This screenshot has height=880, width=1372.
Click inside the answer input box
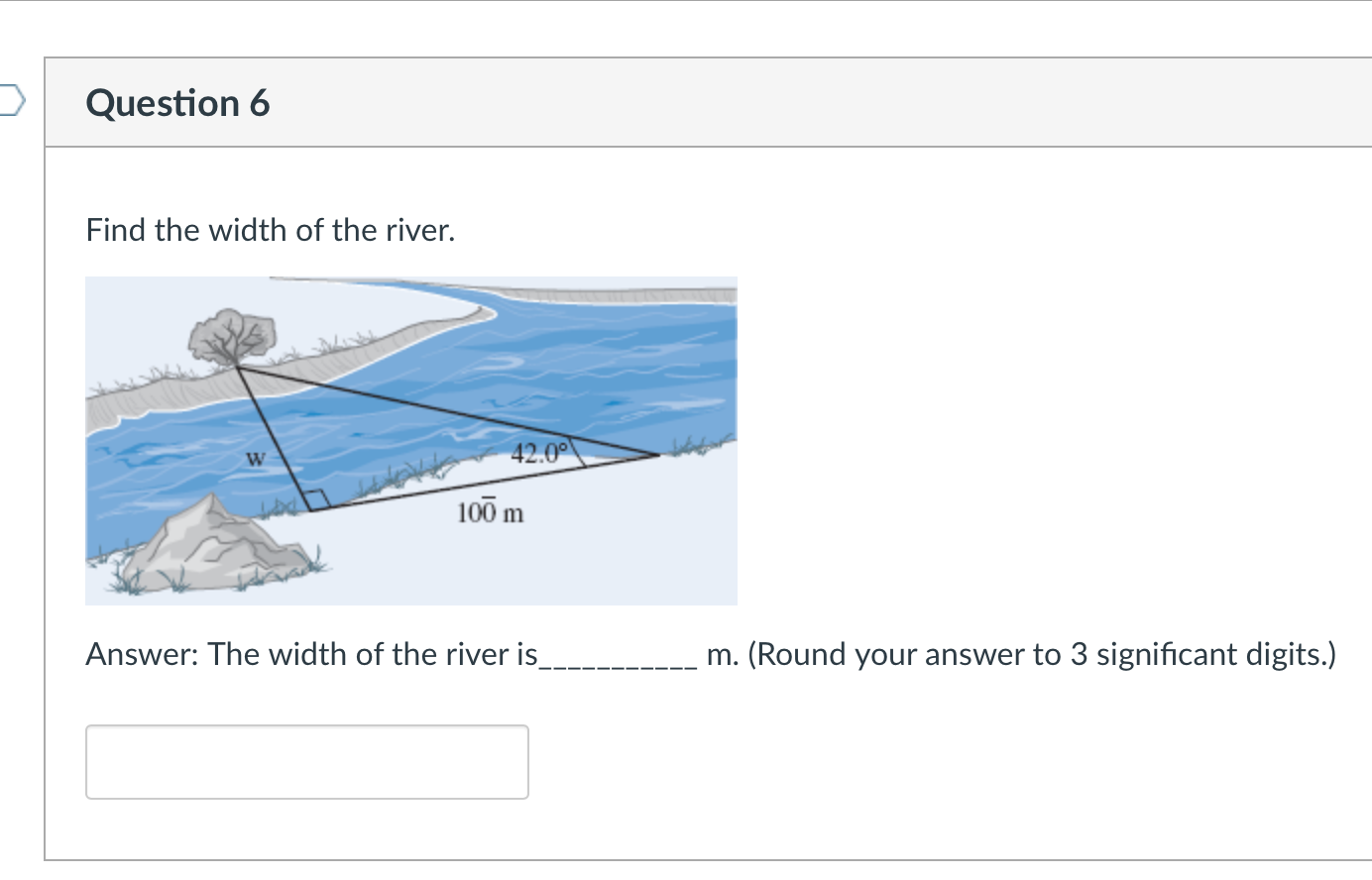pos(307,761)
